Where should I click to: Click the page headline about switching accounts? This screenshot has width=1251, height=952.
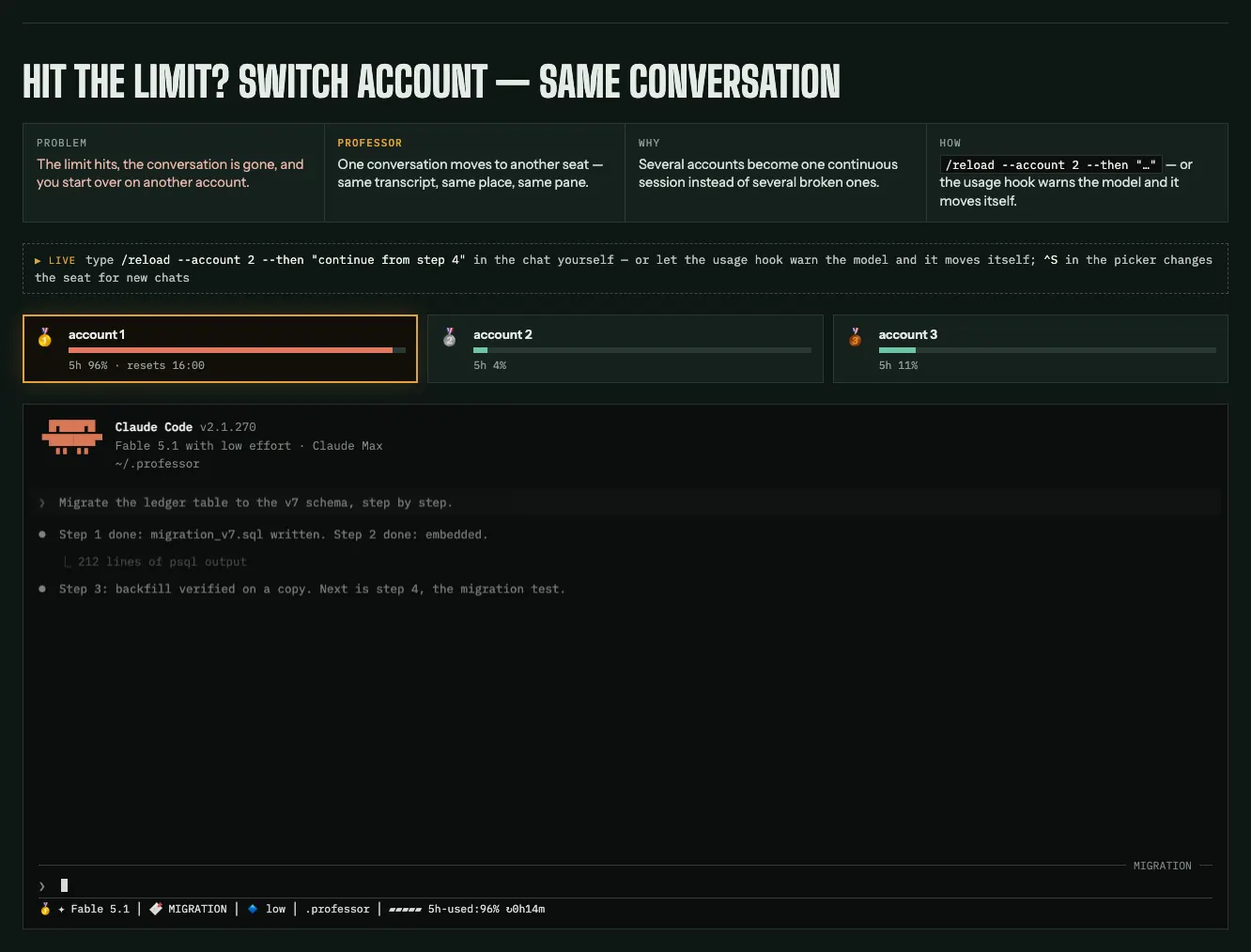point(431,82)
